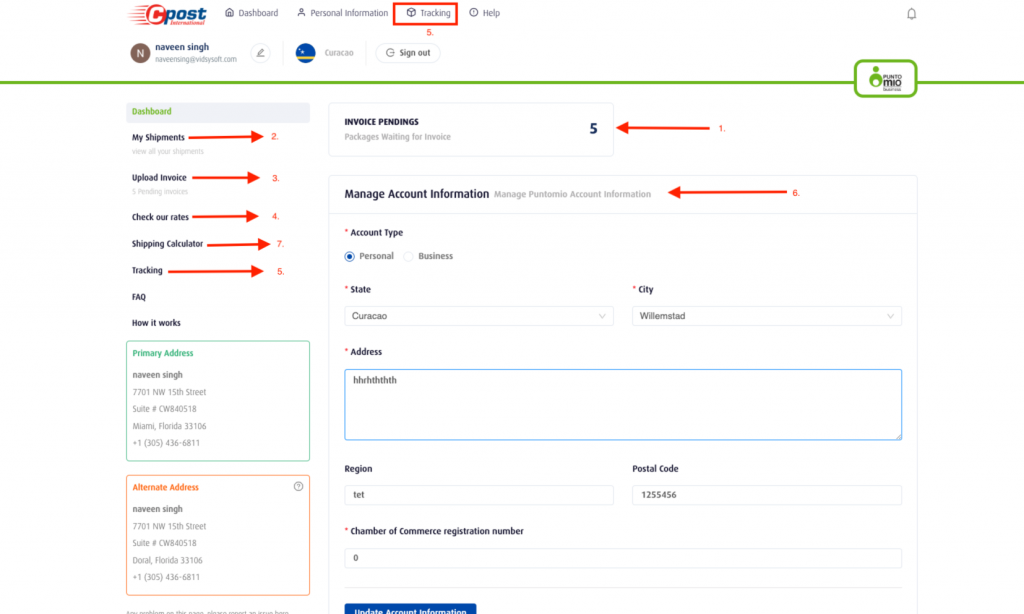This screenshot has height=614, width=1024.
Task: Open the Tracking tab in top navigation
Action: tap(425, 13)
